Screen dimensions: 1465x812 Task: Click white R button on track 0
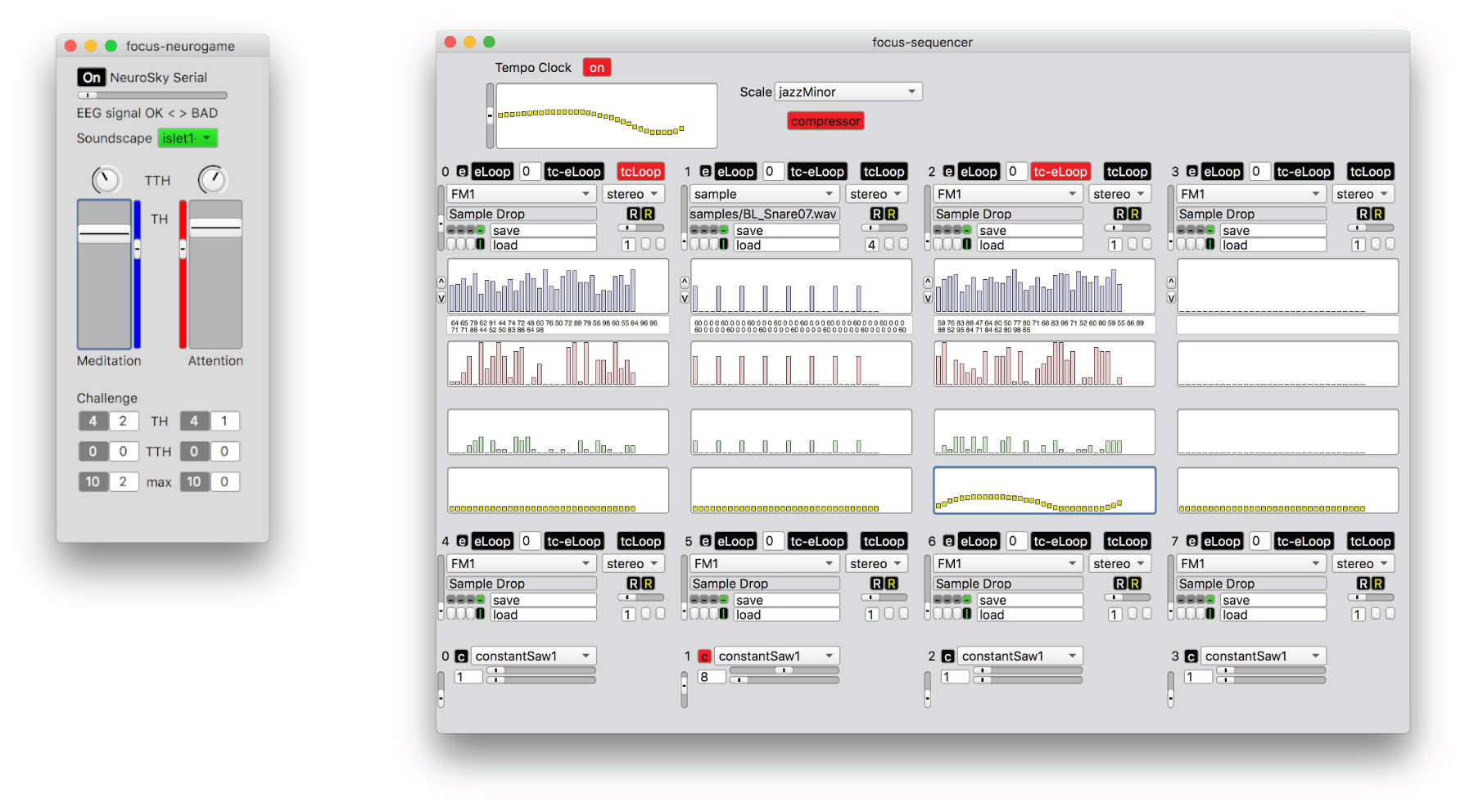(x=633, y=214)
